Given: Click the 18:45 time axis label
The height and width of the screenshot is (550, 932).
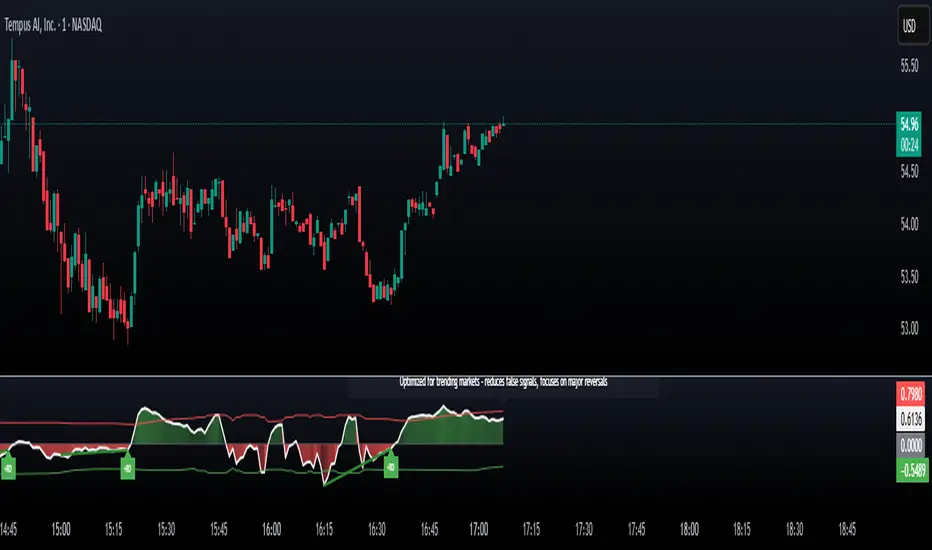Looking at the screenshot, I should coord(846,529).
